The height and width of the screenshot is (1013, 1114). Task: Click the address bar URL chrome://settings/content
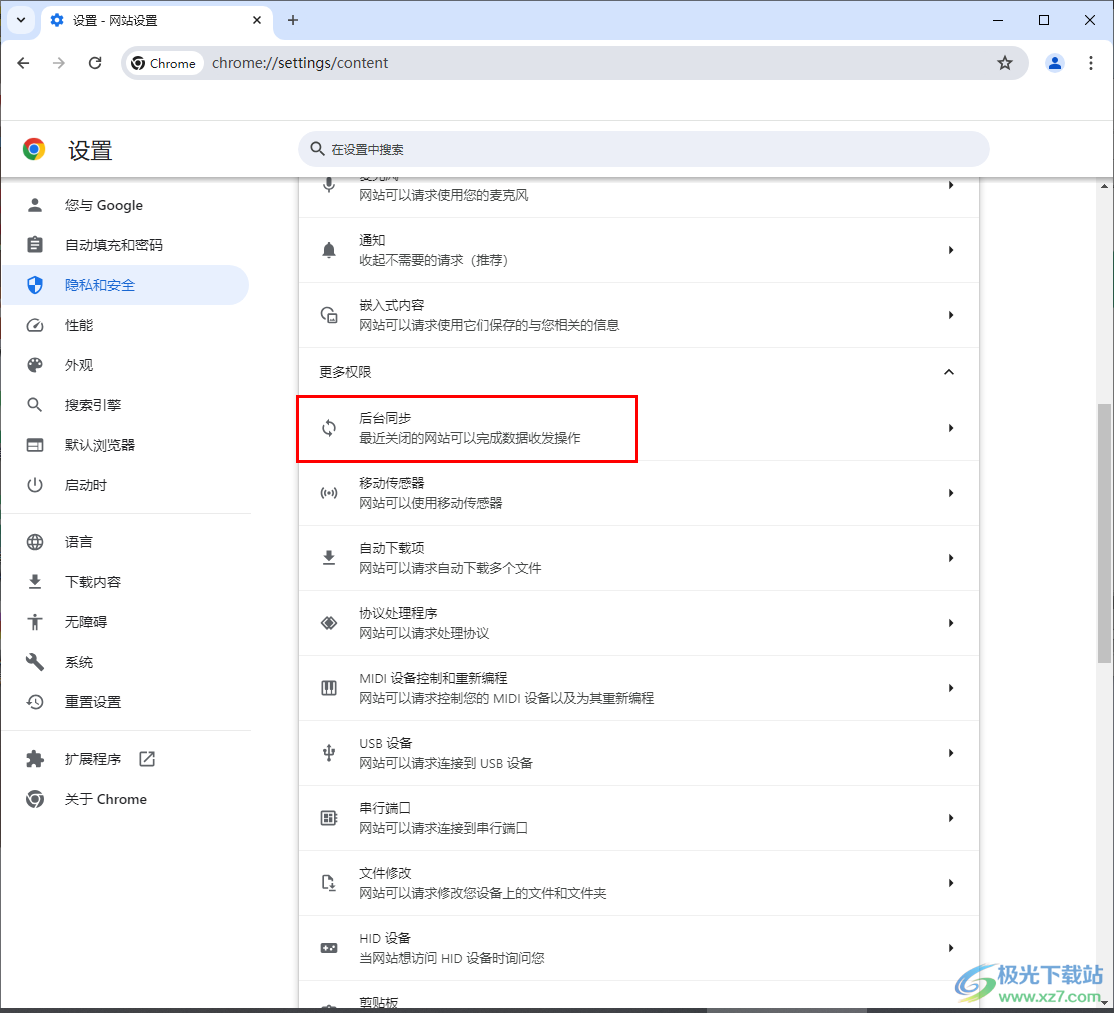(x=300, y=63)
